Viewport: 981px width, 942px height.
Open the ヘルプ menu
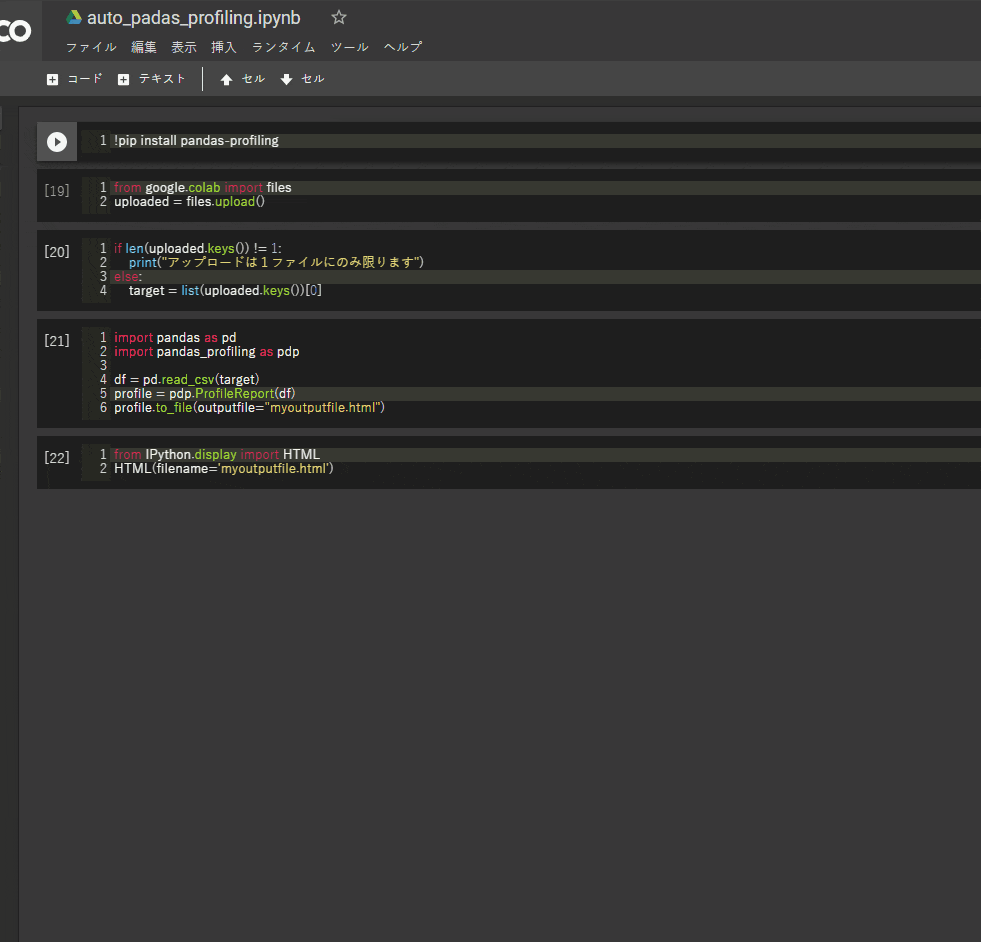coord(403,47)
